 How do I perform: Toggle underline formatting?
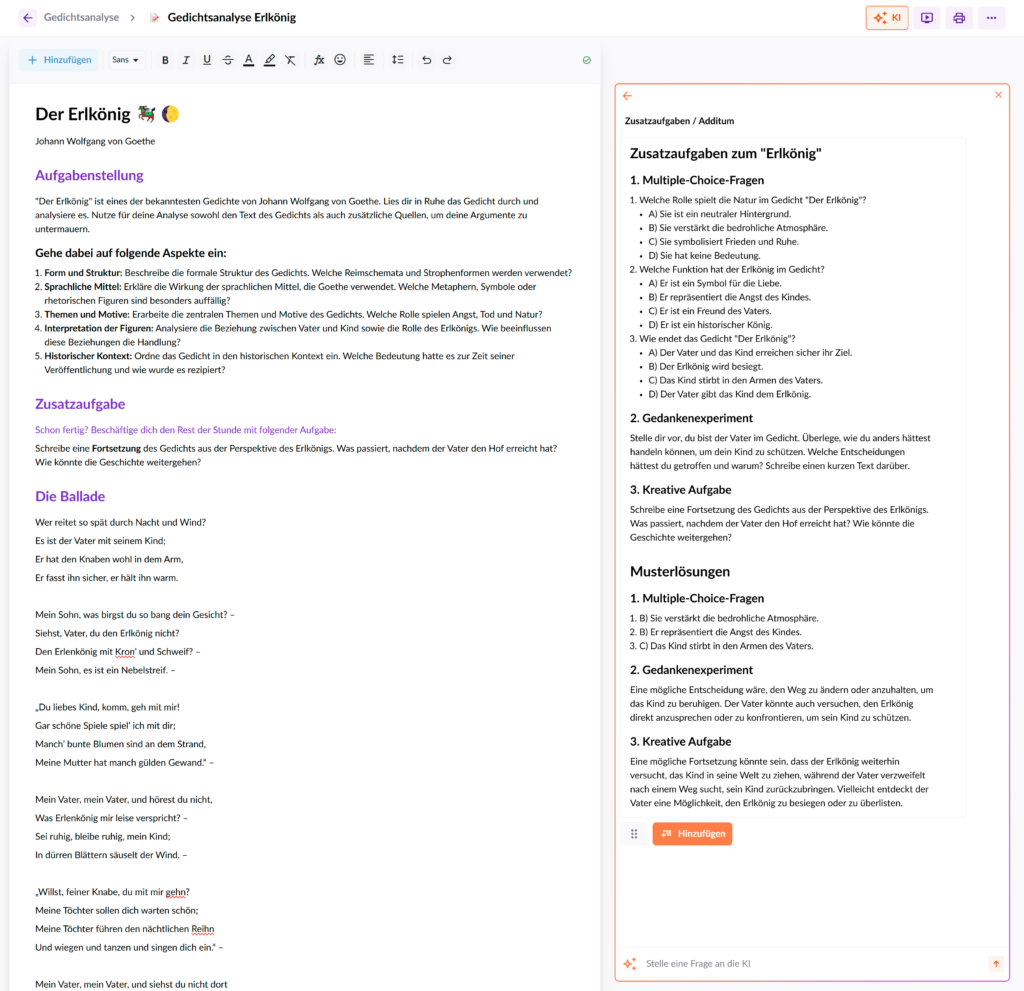tap(207, 60)
